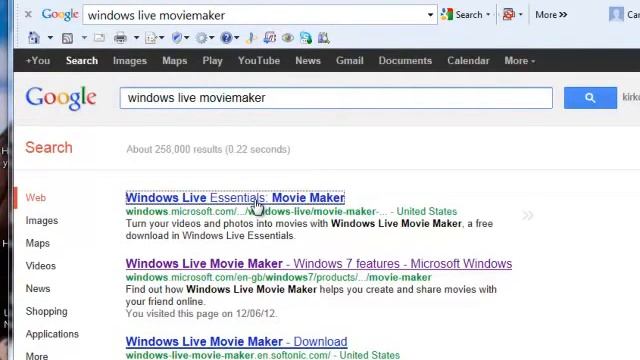Click the Tools gear icon
Viewport: 640px width, 360px height.
pos(201,38)
